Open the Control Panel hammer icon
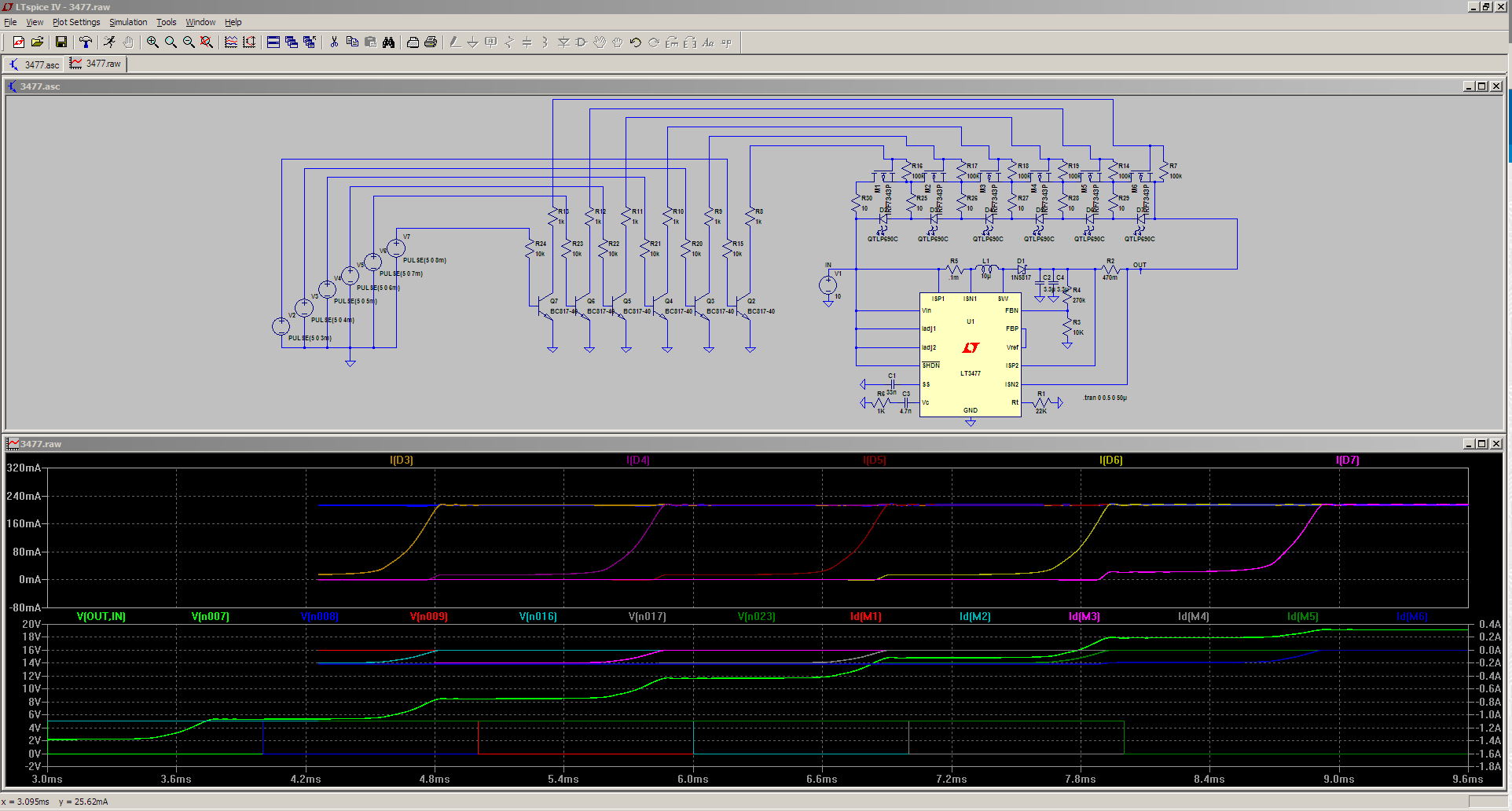 (x=86, y=42)
